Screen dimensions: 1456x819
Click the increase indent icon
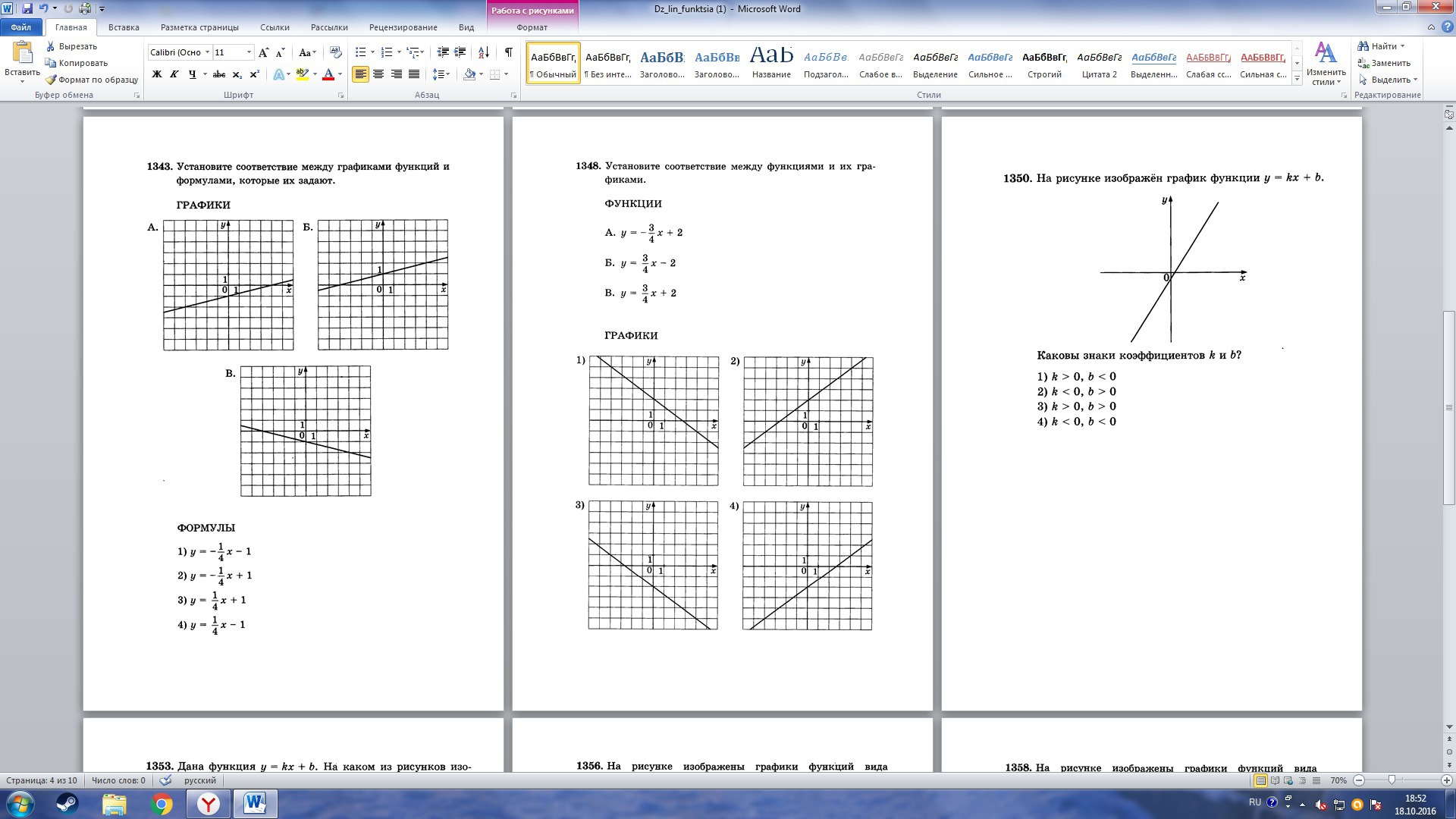[460, 52]
